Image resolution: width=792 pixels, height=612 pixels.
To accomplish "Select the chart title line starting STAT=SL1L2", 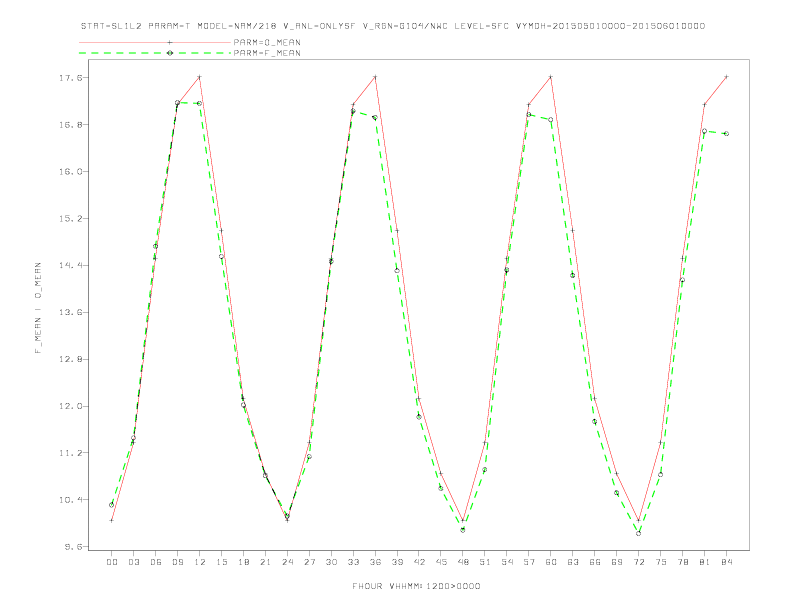I will click(393, 26).
